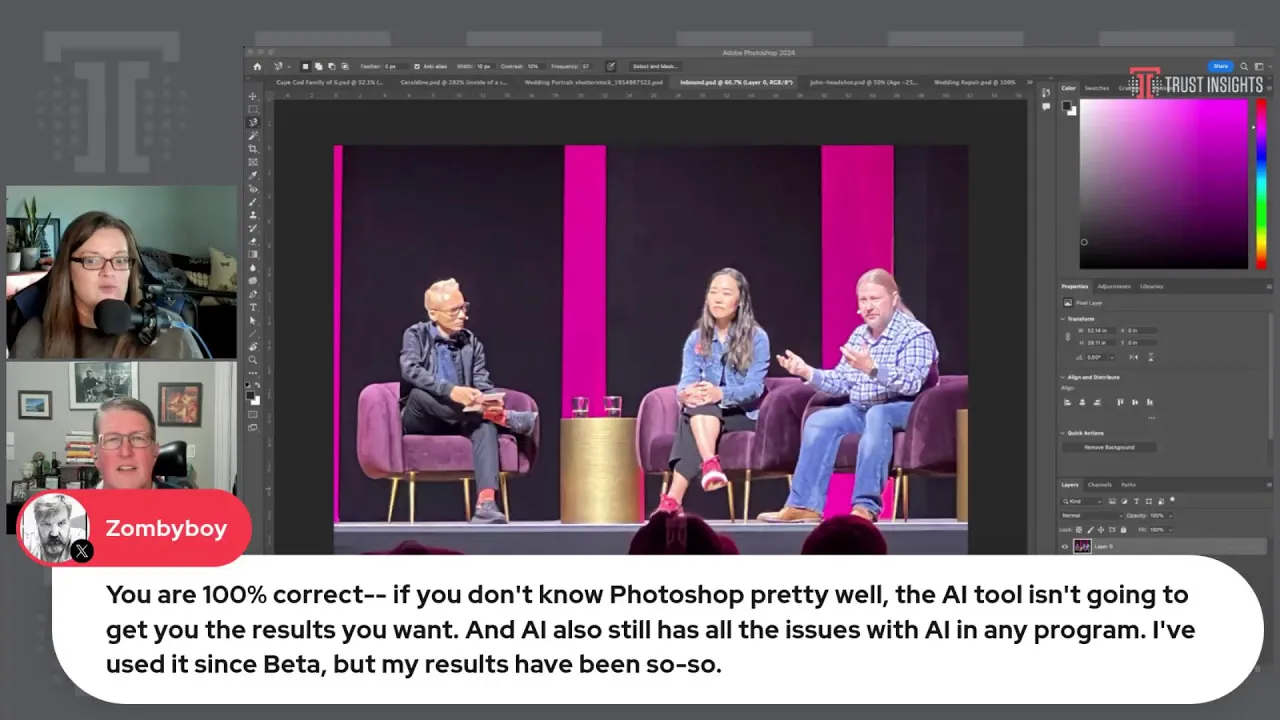Open the Adjustments panel tab
1280x720 pixels.
coord(1114,286)
